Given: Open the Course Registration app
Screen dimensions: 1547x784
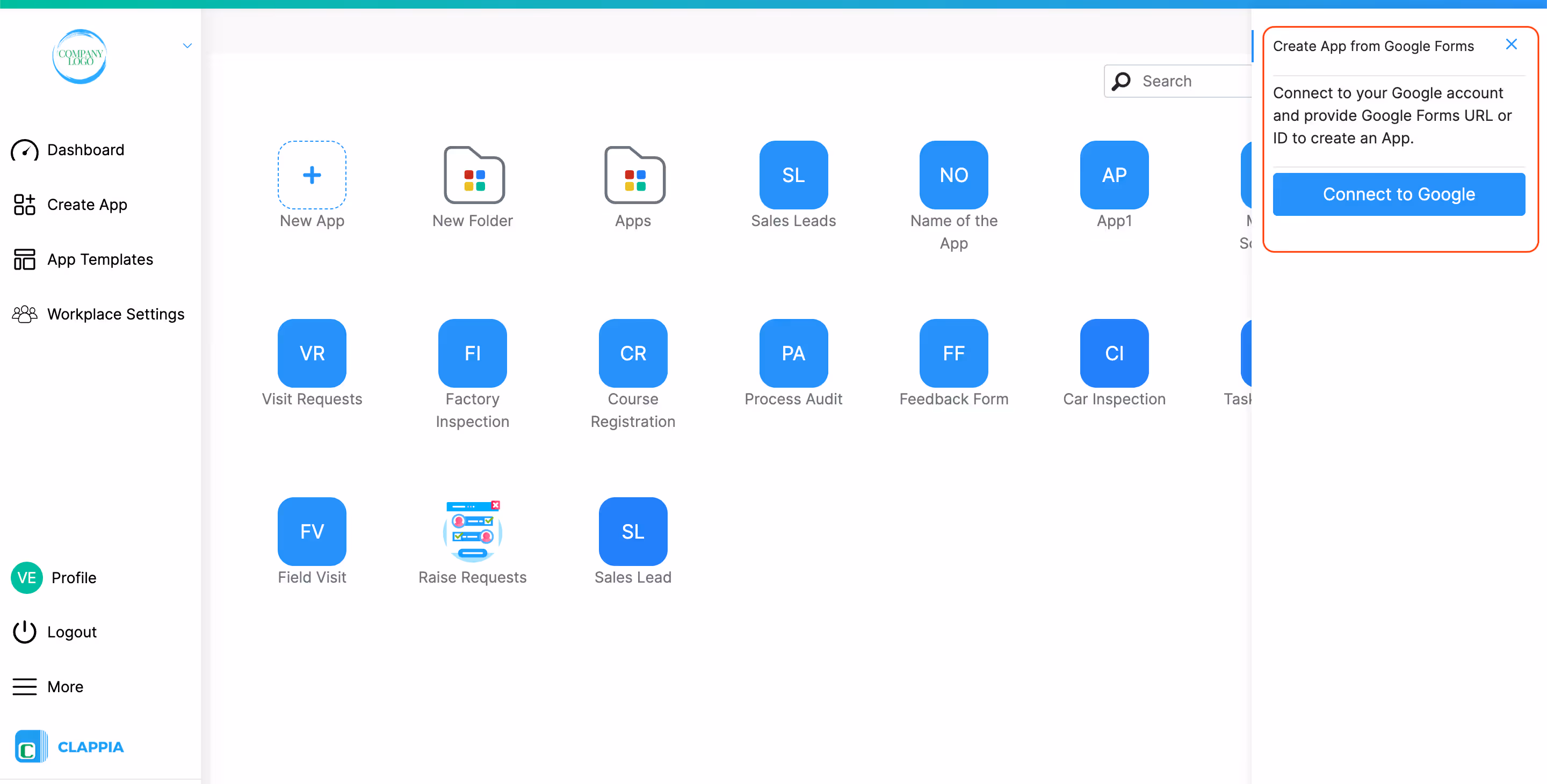Looking at the screenshot, I should pos(632,353).
